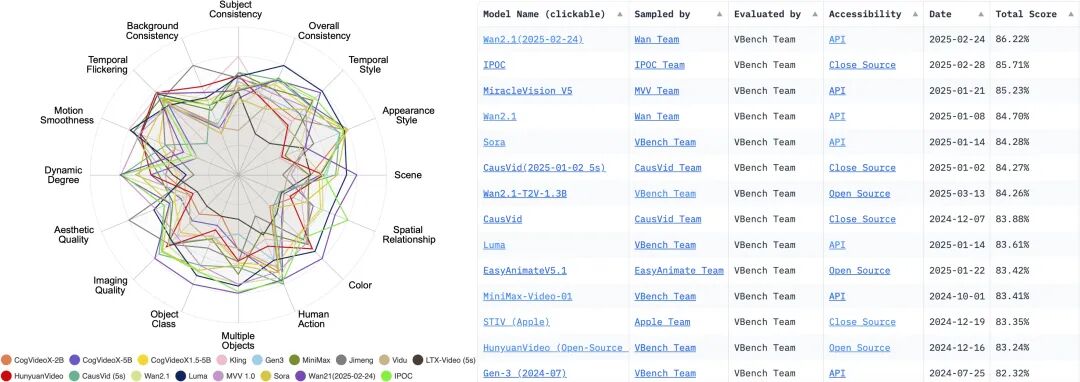The image size is (1080, 382).
Task: Click the 86.22% total score cell
Action: pyautogui.click(x=1012, y=39)
